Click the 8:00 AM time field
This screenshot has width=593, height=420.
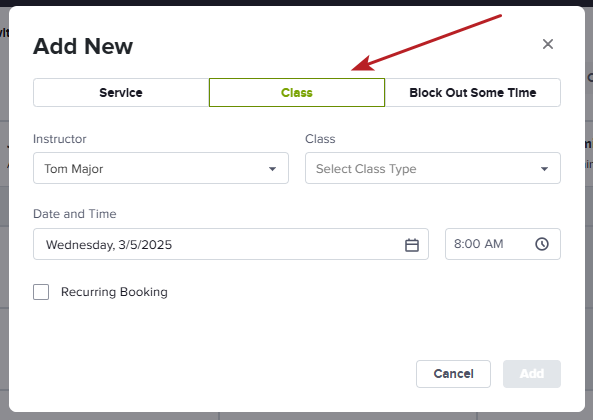coord(503,244)
